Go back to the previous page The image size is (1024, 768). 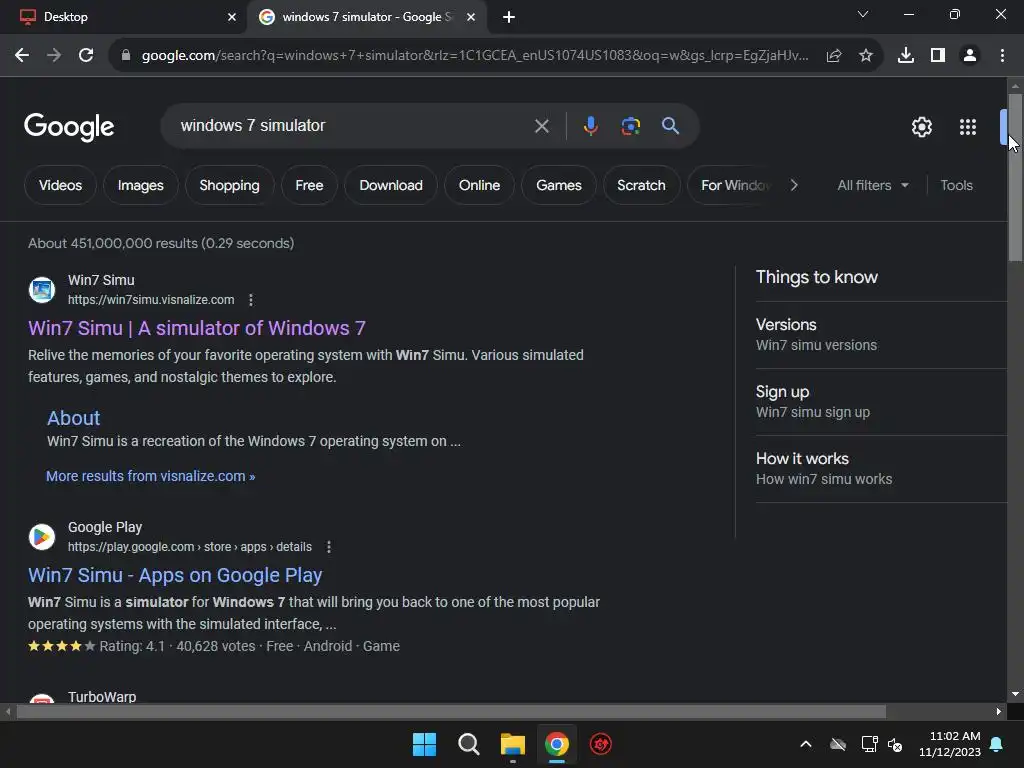coord(22,56)
